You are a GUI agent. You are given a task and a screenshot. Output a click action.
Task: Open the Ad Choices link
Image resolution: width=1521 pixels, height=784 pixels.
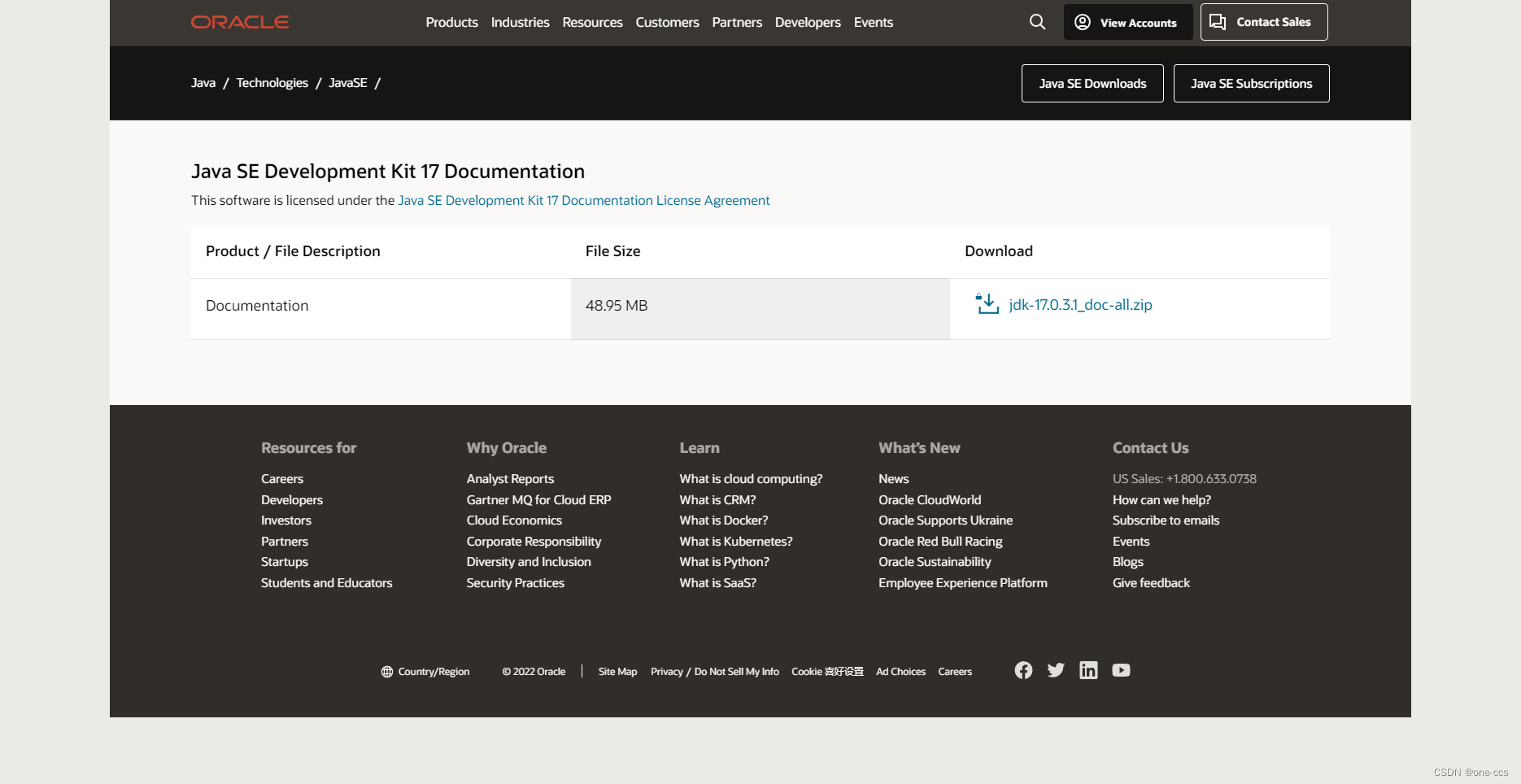click(900, 672)
